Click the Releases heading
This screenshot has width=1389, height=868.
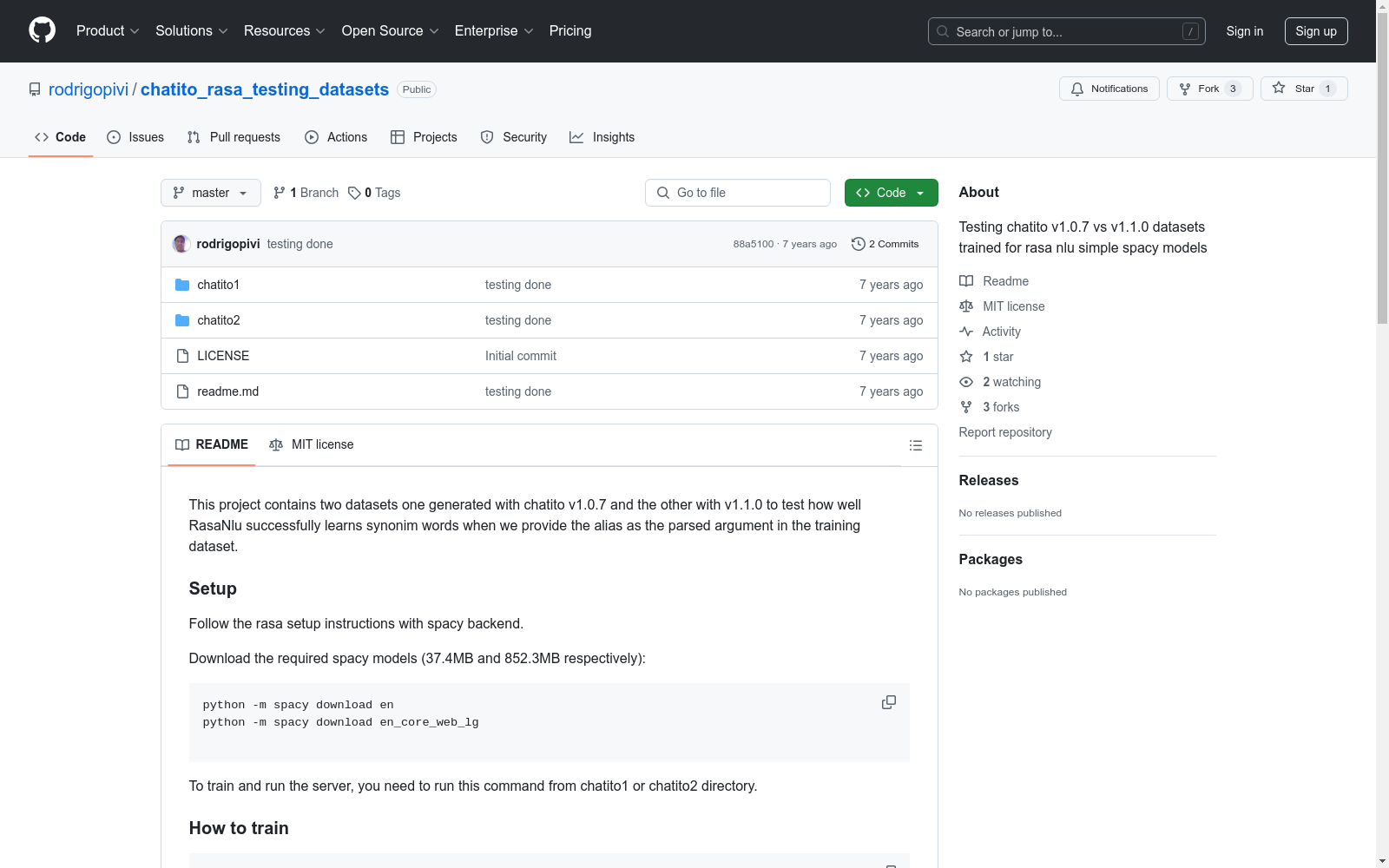click(989, 480)
